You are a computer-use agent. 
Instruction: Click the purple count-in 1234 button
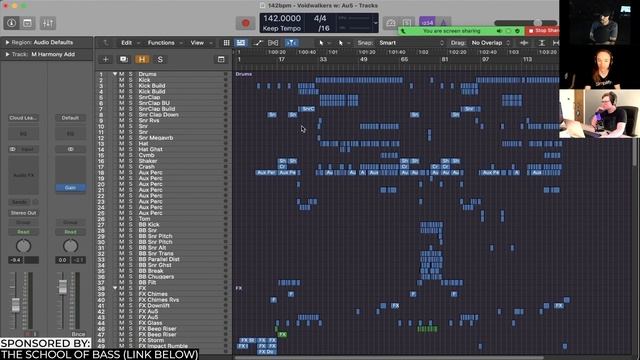(427, 23)
